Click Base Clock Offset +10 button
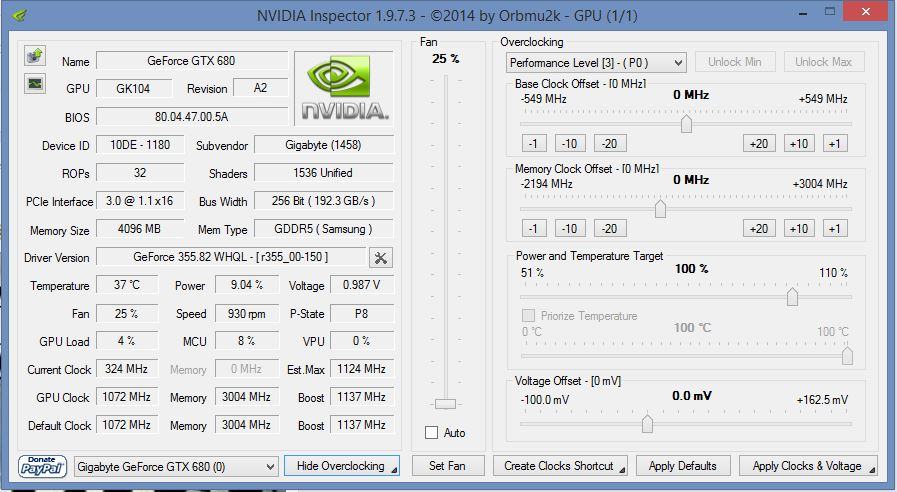Viewport: 897px width, 492px height. [x=799, y=143]
